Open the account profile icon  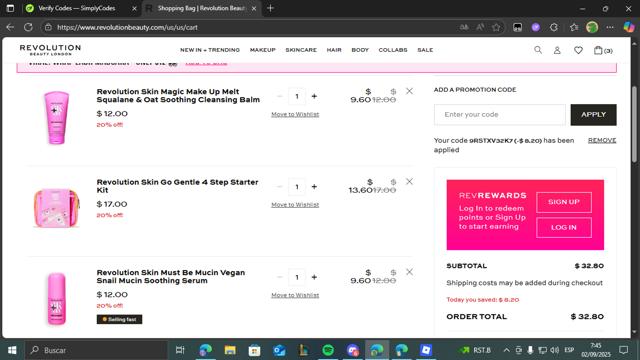[x=557, y=50]
